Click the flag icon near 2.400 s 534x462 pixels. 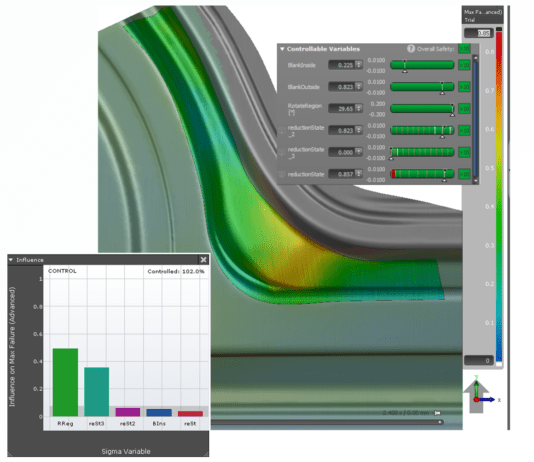(x=437, y=413)
